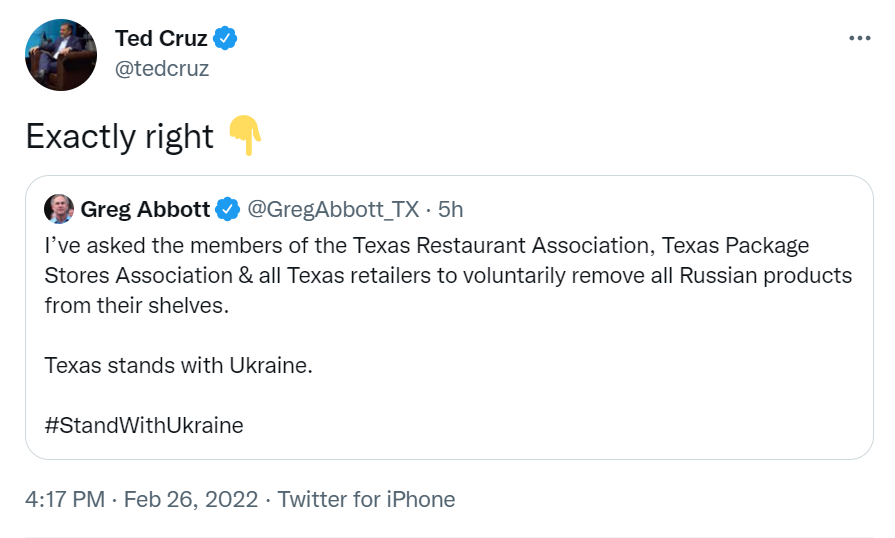The width and height of the screenshot is (895, 538).
Task: Open Greg Abbott's small avatar
Action: 59,209
